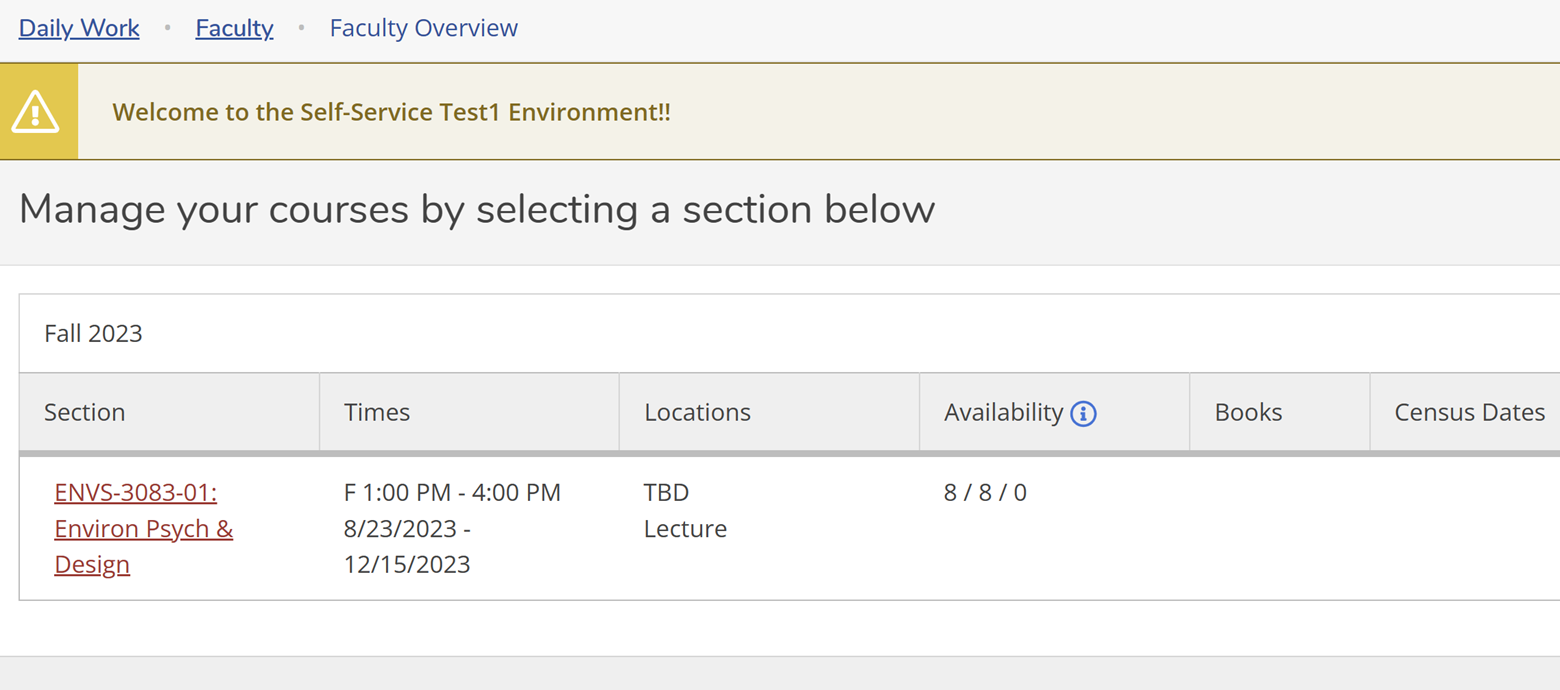The width and height of the screenshot is (1560, 690).
Task: Click the Availability column header label
Action: 1003,412
